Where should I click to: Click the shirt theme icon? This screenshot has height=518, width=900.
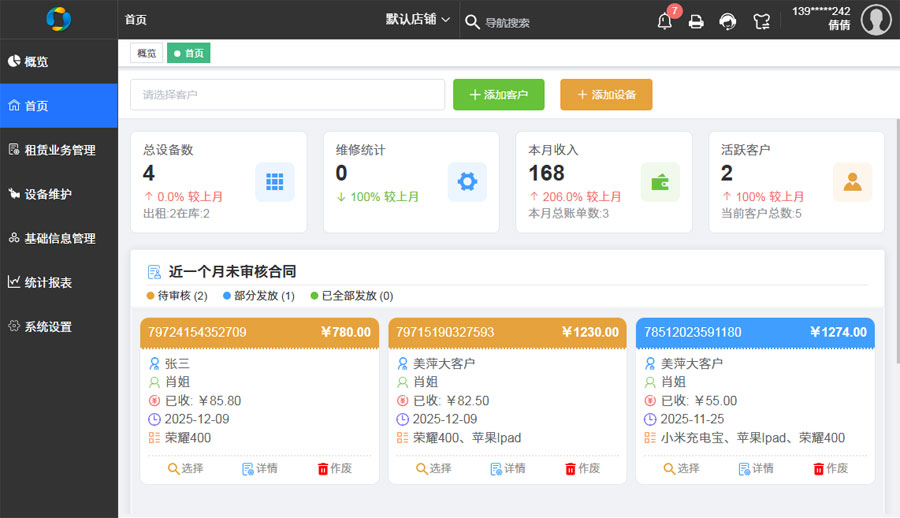tap(762, 22)
